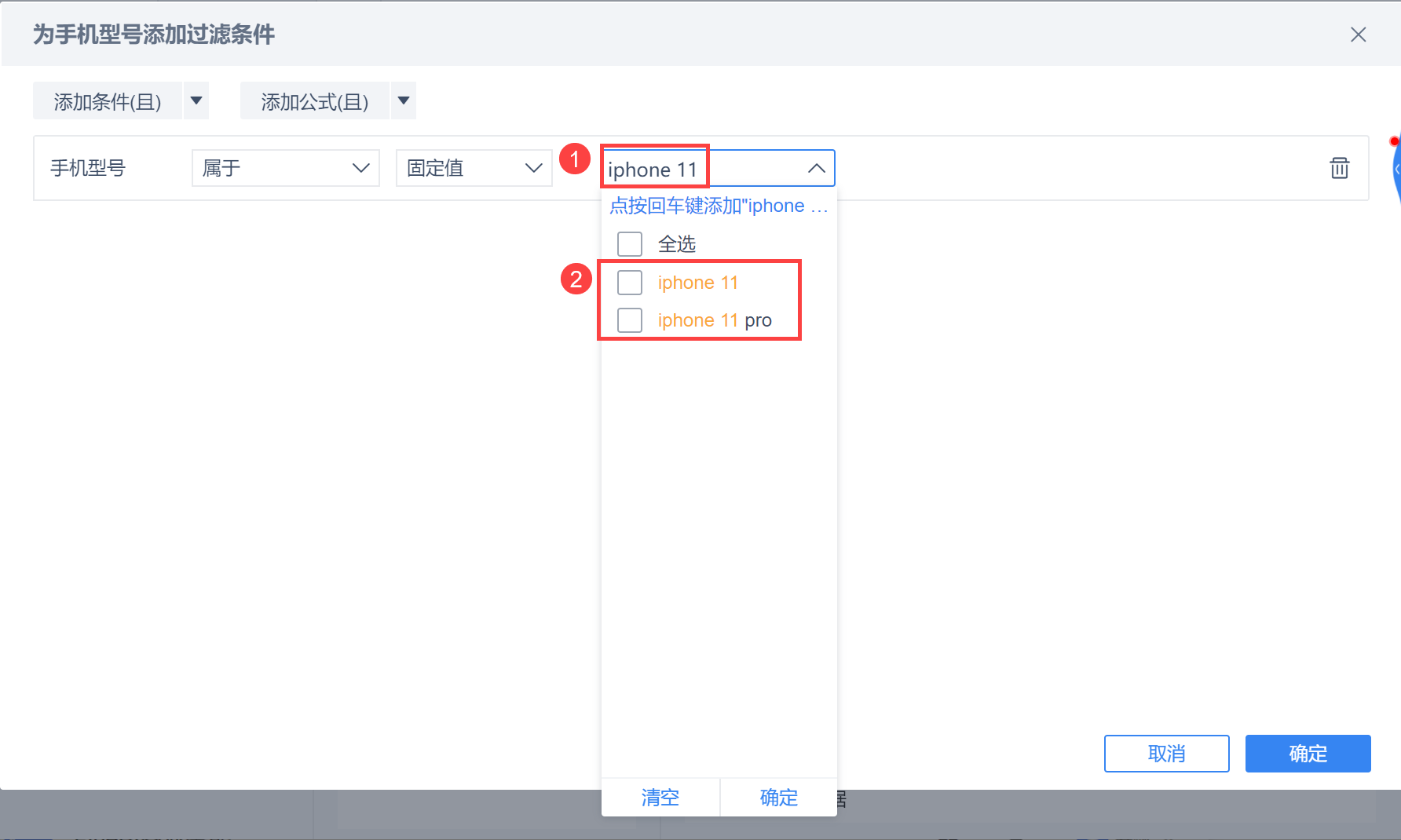Click 确定 in the dropdown footer

point(779,798)
